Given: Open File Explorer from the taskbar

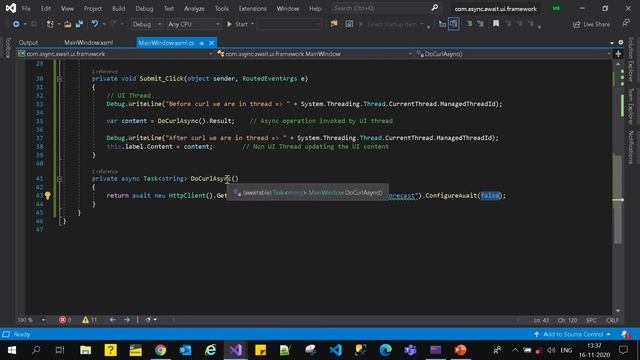Looking at the screenshot, I should (x=85, y=350).
